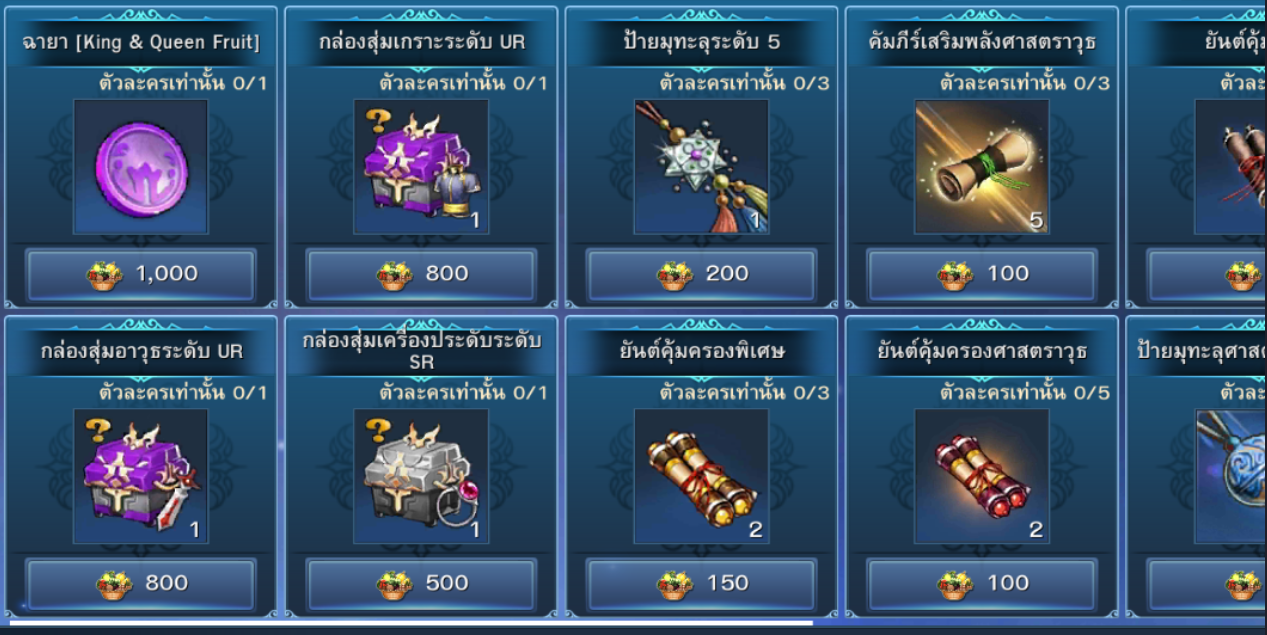Choose the glowing weapon enhancement scroll icon
The height and width of the screenshot is (635, 1267).
pos(982,166)
